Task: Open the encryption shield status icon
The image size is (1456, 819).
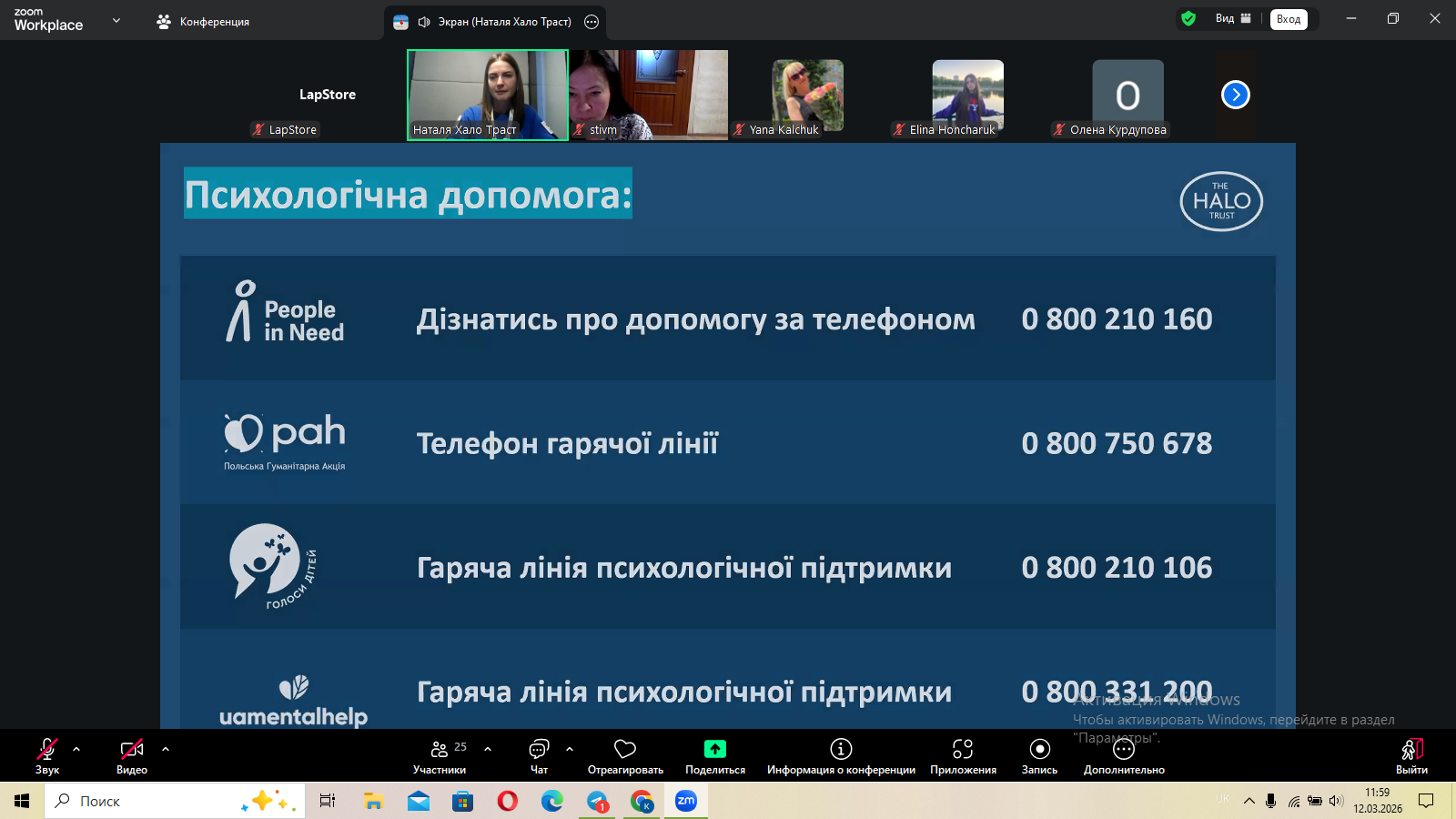Action: [x=1188, y=18]
